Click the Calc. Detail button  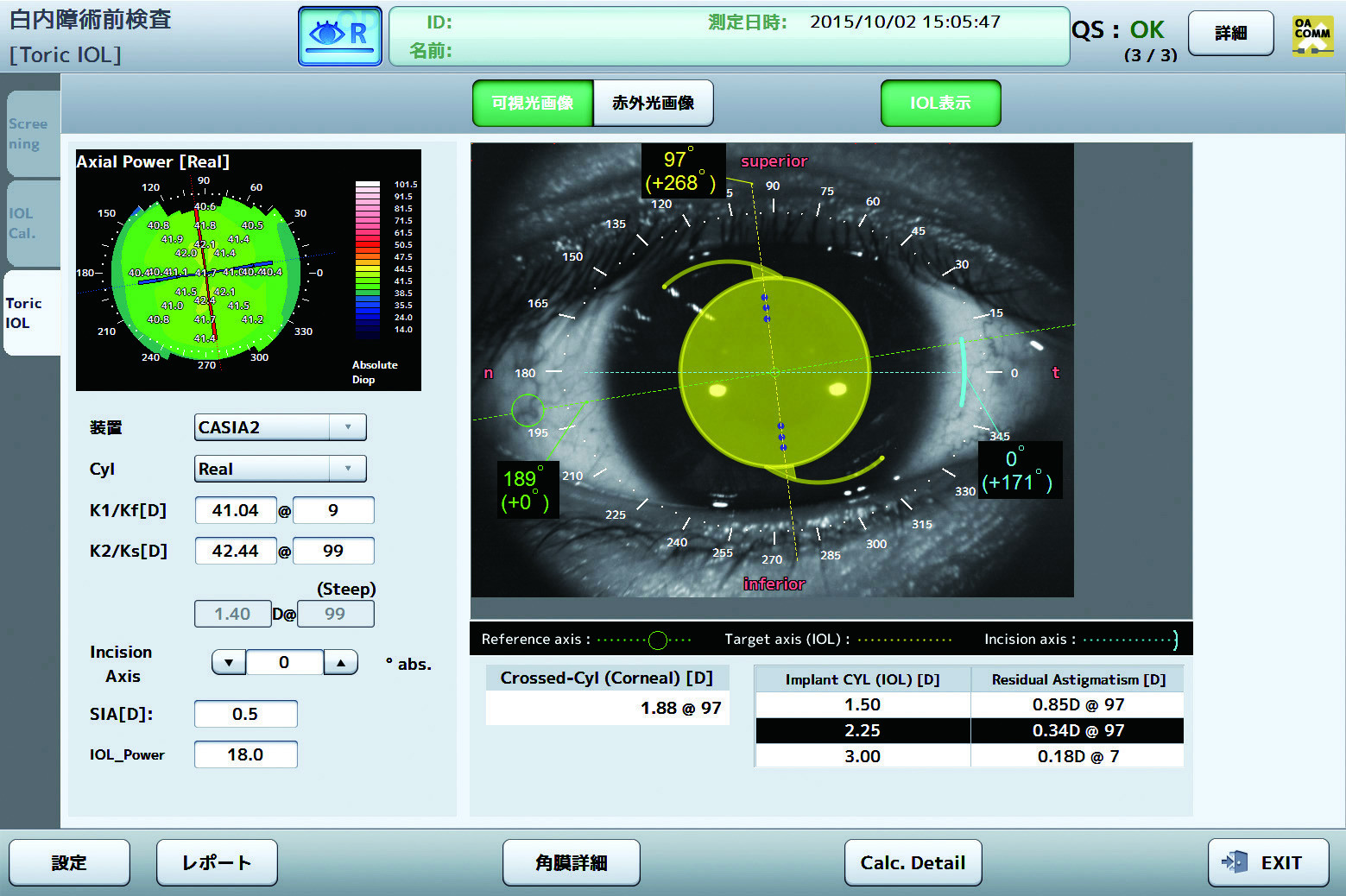[913, 862]
